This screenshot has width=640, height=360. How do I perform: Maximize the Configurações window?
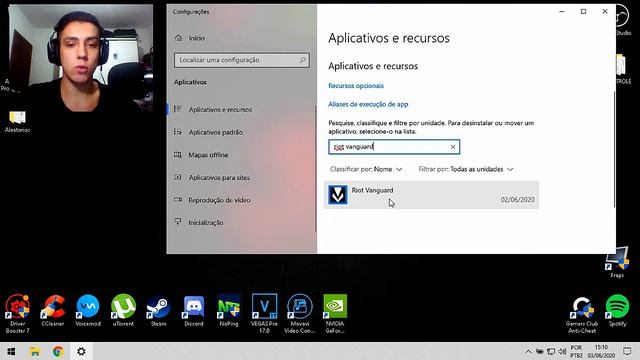(583, 11)
